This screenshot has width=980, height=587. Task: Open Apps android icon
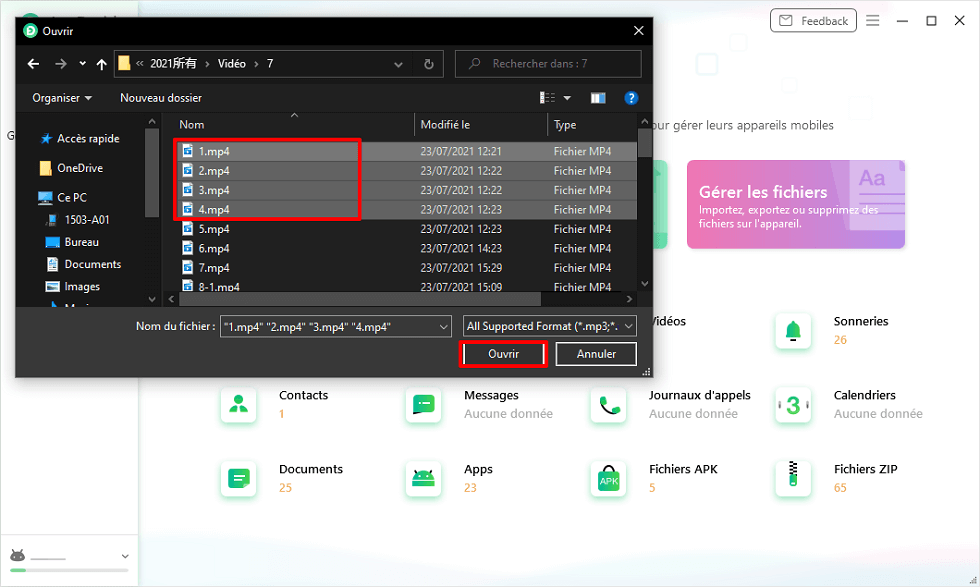coord(423,479)
